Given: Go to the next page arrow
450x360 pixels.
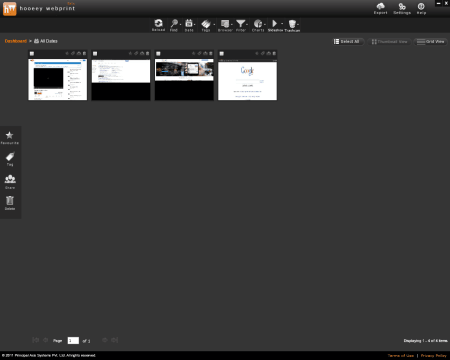Looking at the screenshot, I should 105,340.
